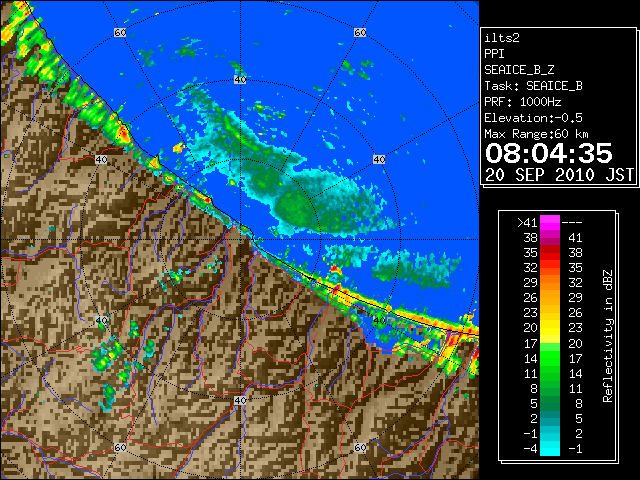Pick the red 35-38 dBZ legend swatch
The image size is (640, 480).
pos(550,253)
